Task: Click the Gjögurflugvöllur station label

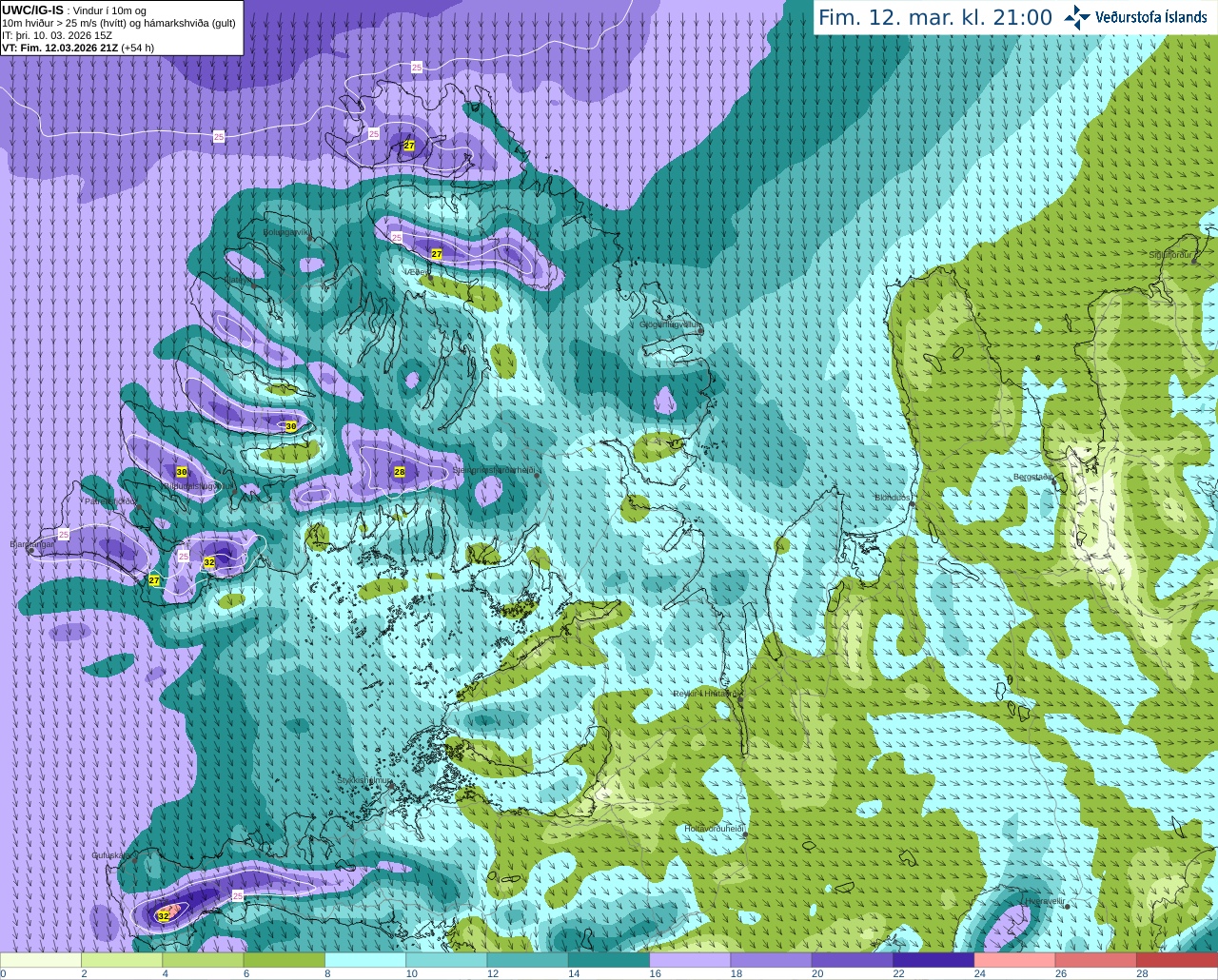Action: tap(671, 325)
